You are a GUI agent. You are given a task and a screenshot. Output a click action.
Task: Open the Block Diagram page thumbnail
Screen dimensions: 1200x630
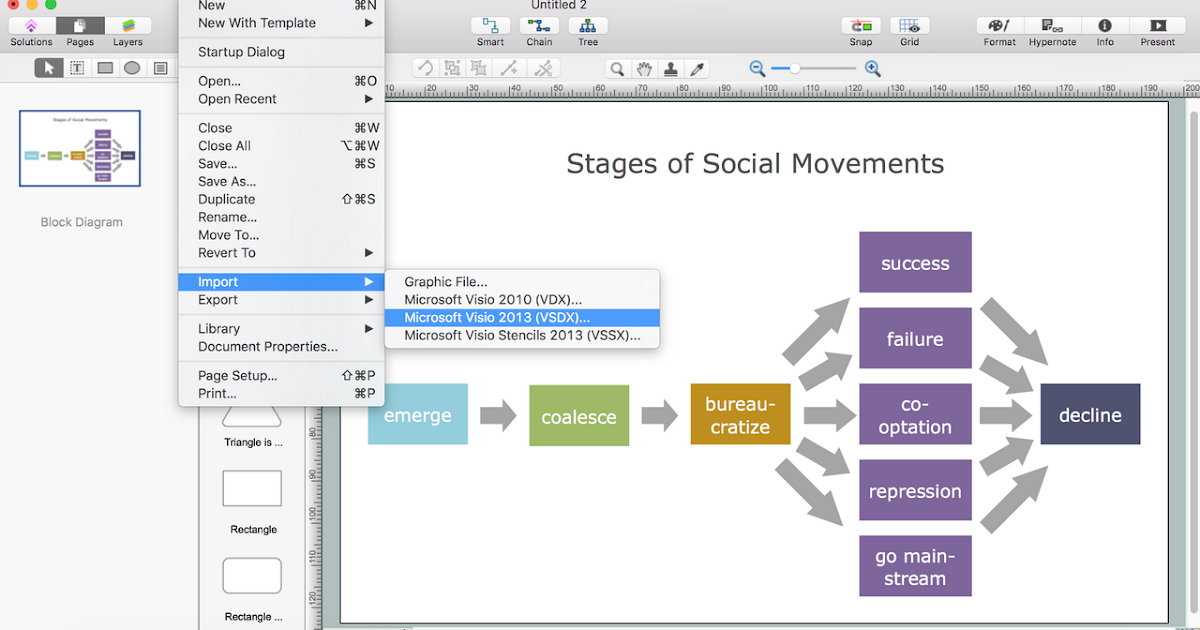[x=80, y=148]
